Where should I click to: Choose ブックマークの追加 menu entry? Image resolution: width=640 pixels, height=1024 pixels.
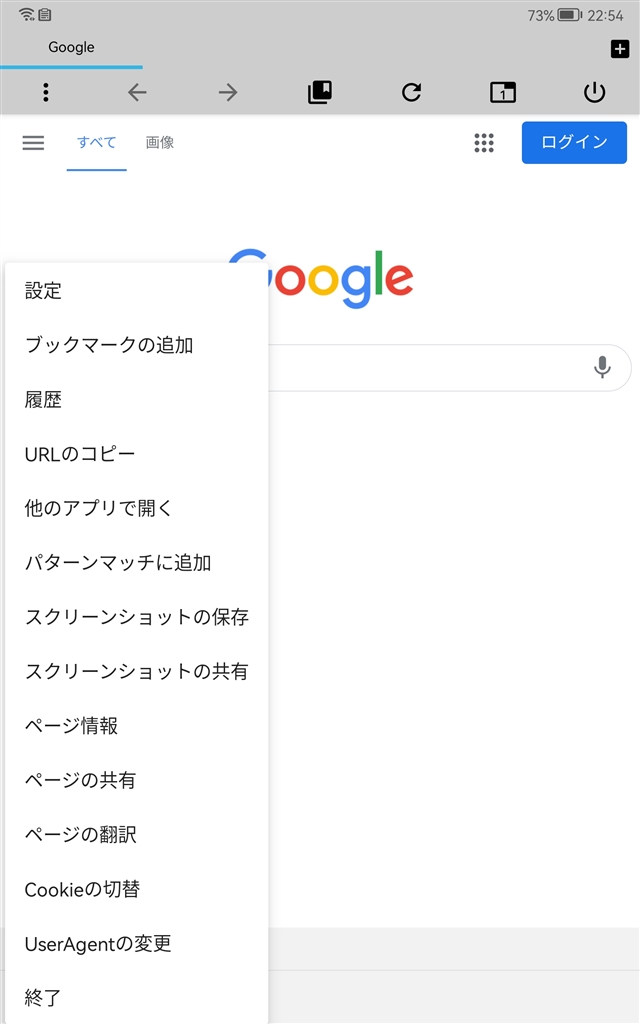coord(109,345)
